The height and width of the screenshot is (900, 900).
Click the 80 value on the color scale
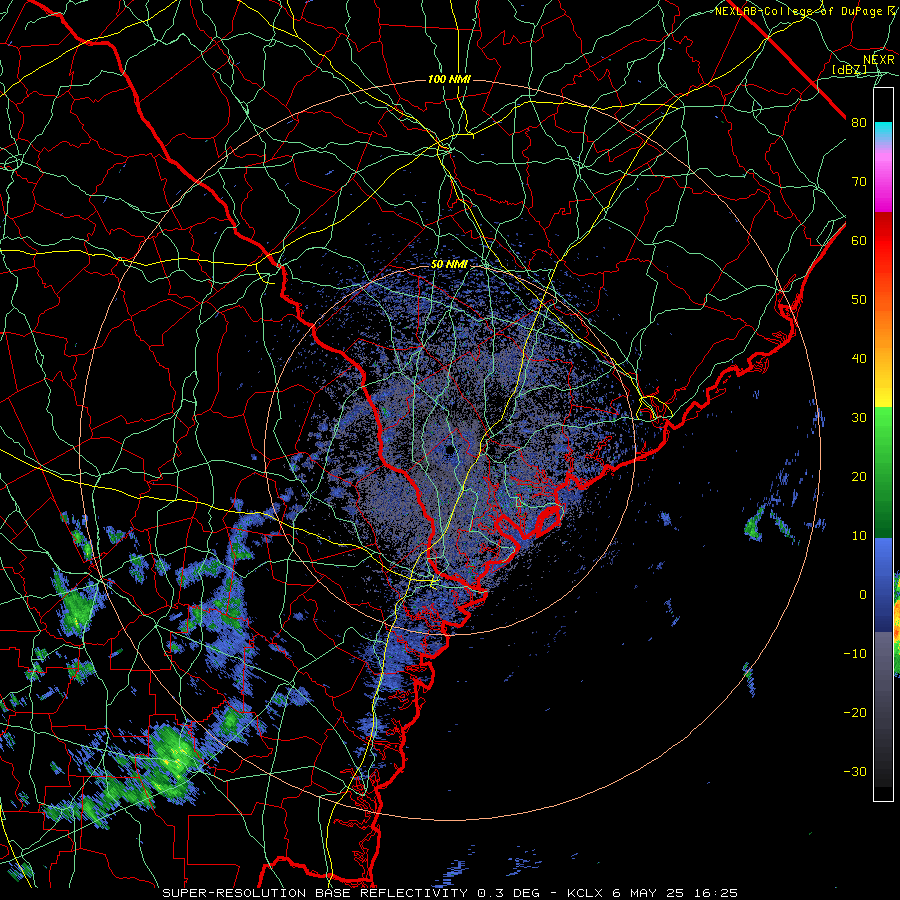click(x=859, y=123)
